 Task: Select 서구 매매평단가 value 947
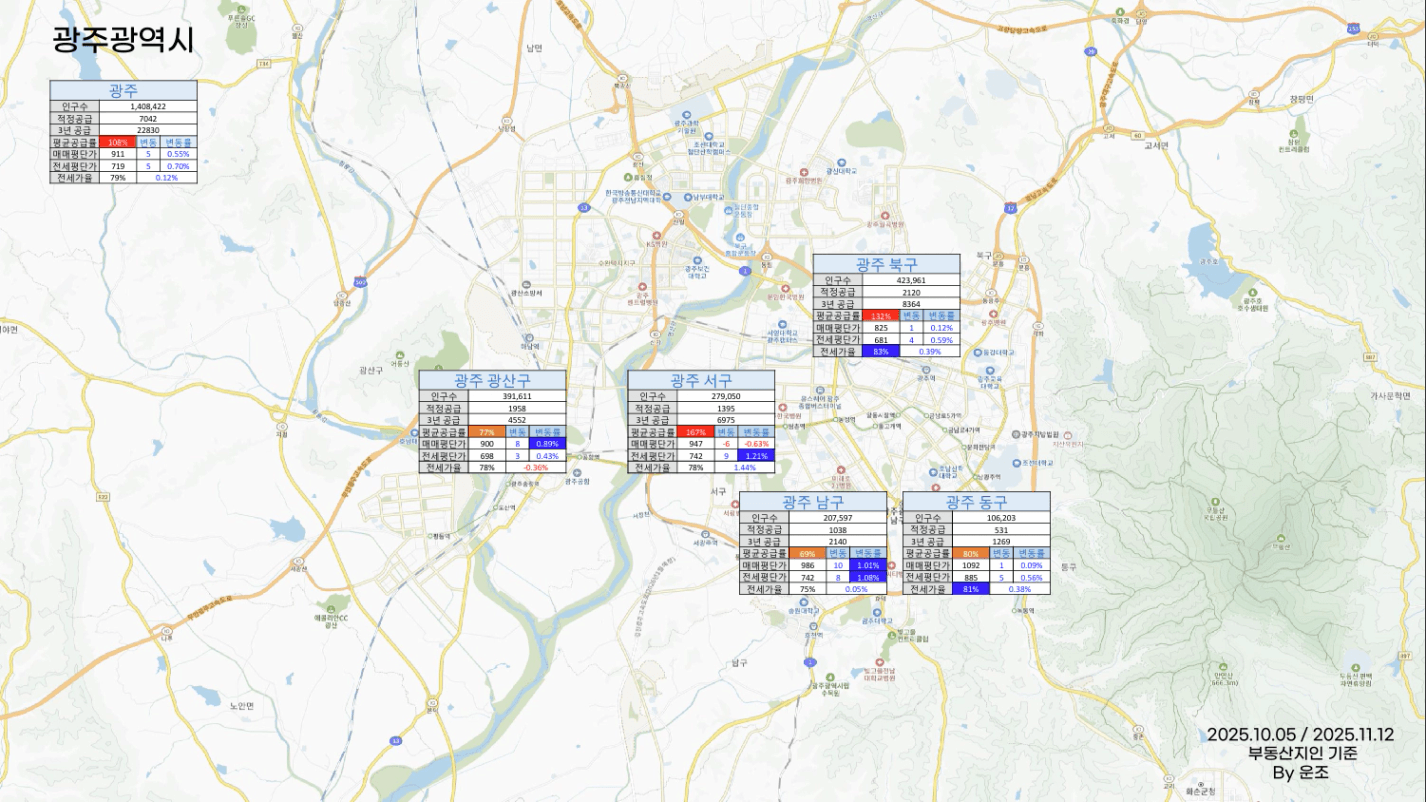tap(696, 444)
